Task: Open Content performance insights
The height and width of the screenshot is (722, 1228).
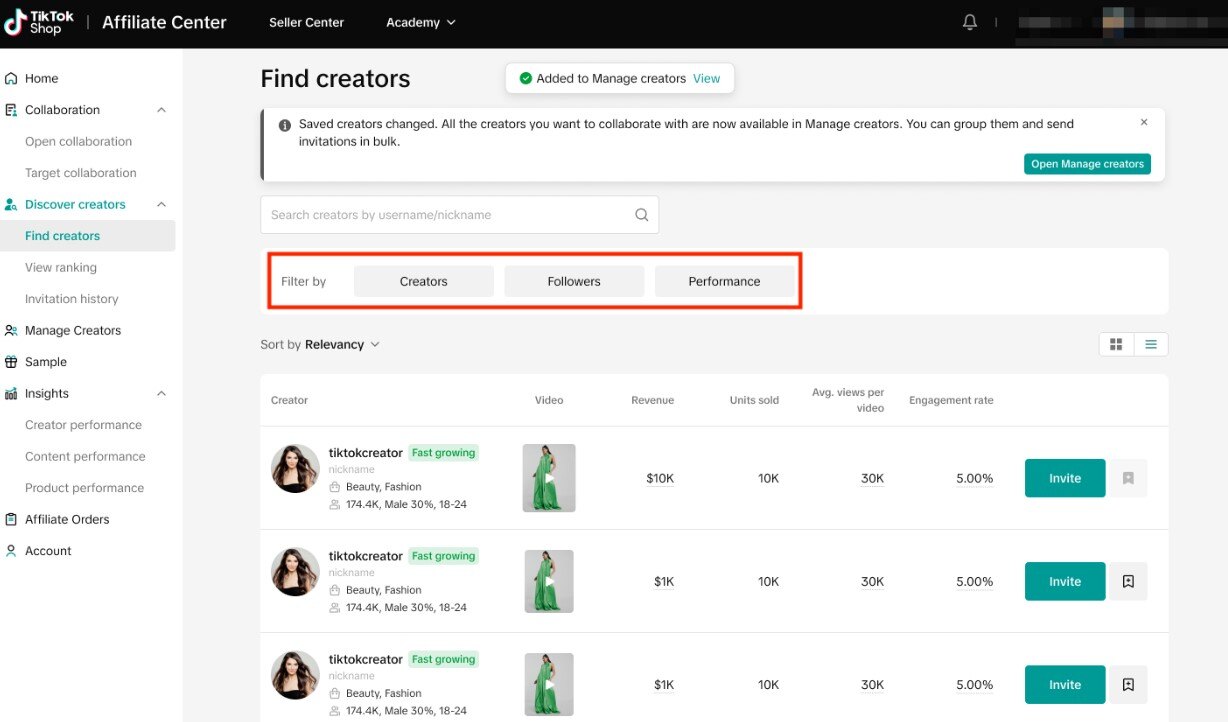Action: pyautogui.click(x=85, y=456)
